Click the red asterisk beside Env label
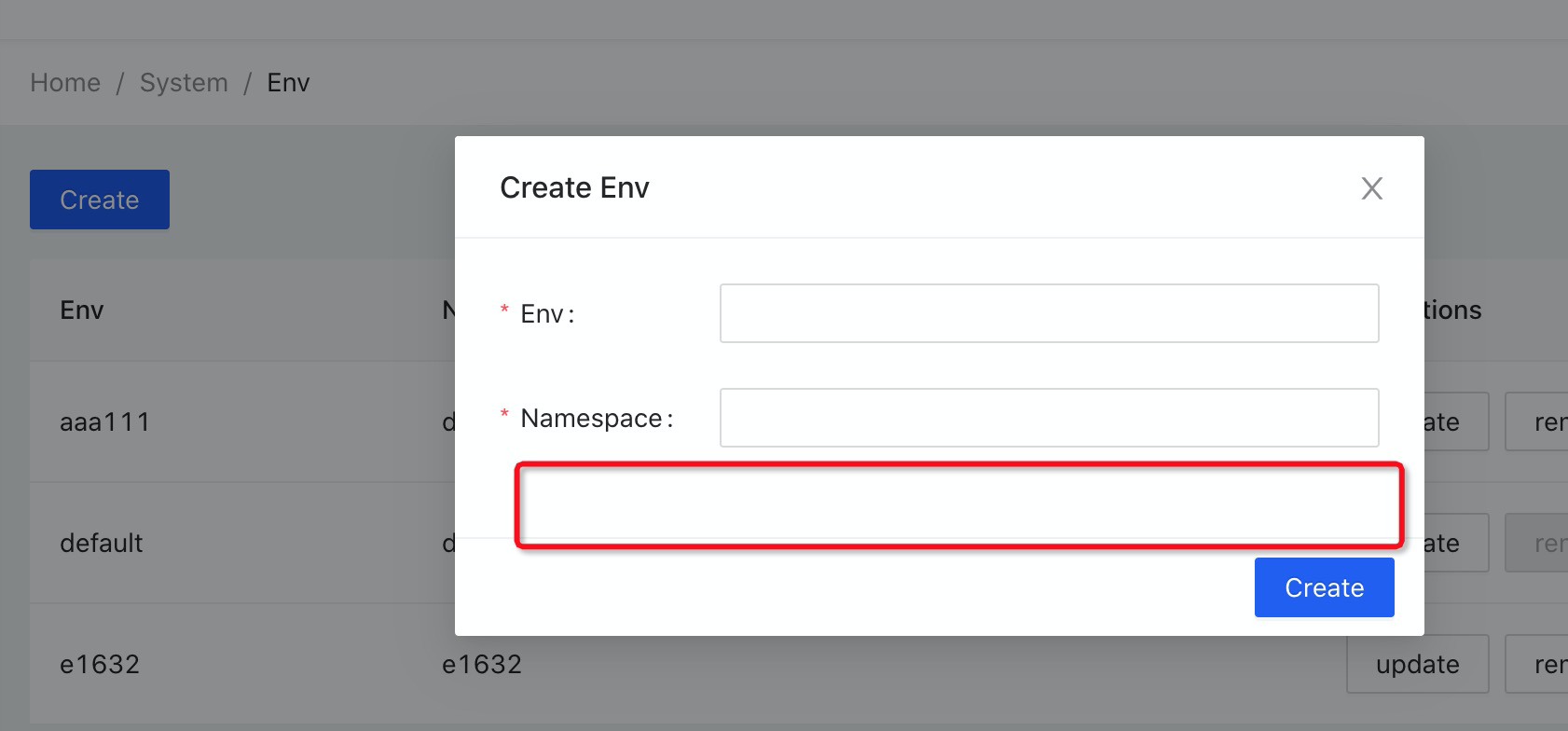The image size is (1568, 731). pos(503,308)
